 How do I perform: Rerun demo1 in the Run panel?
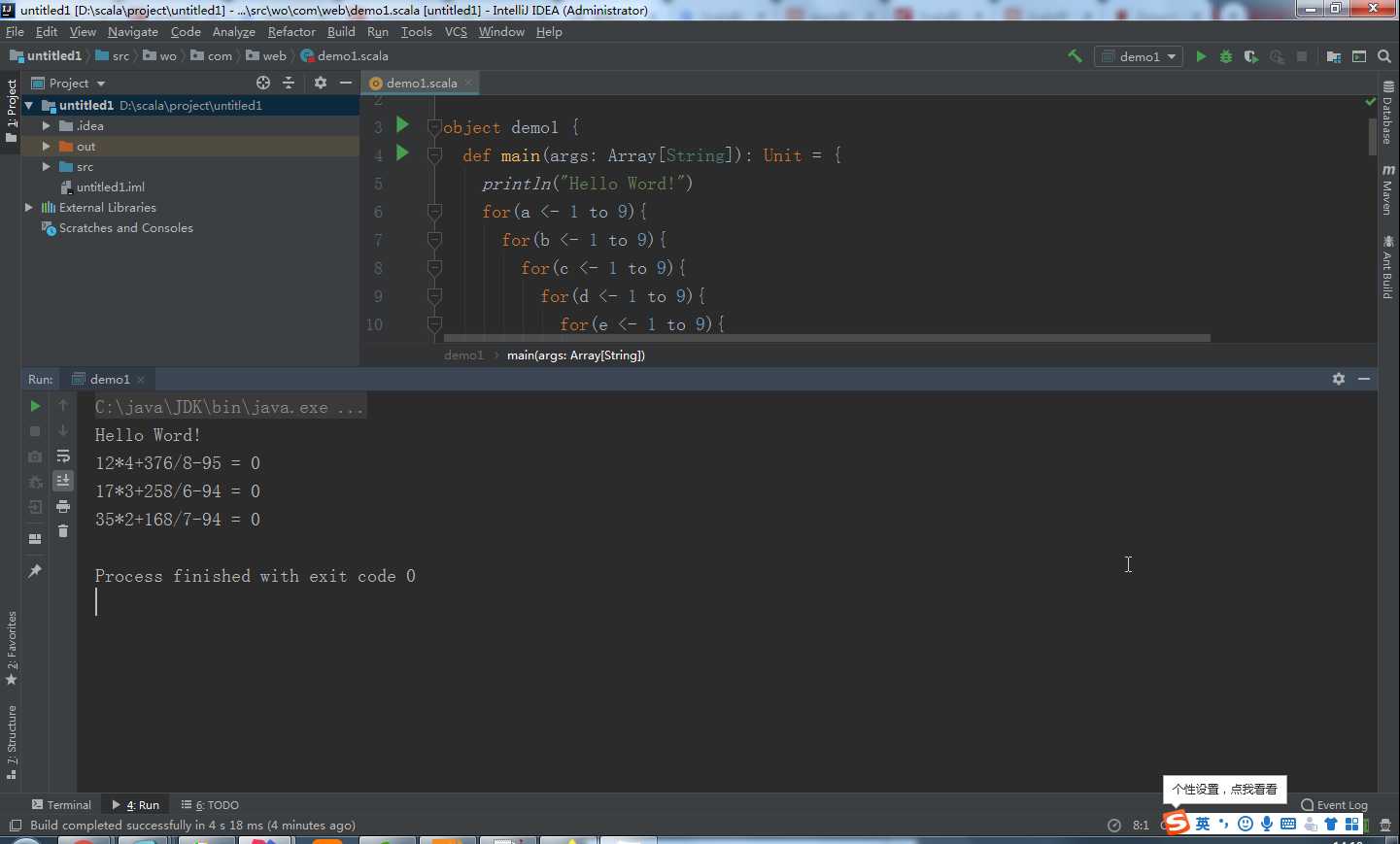point(35,406)
